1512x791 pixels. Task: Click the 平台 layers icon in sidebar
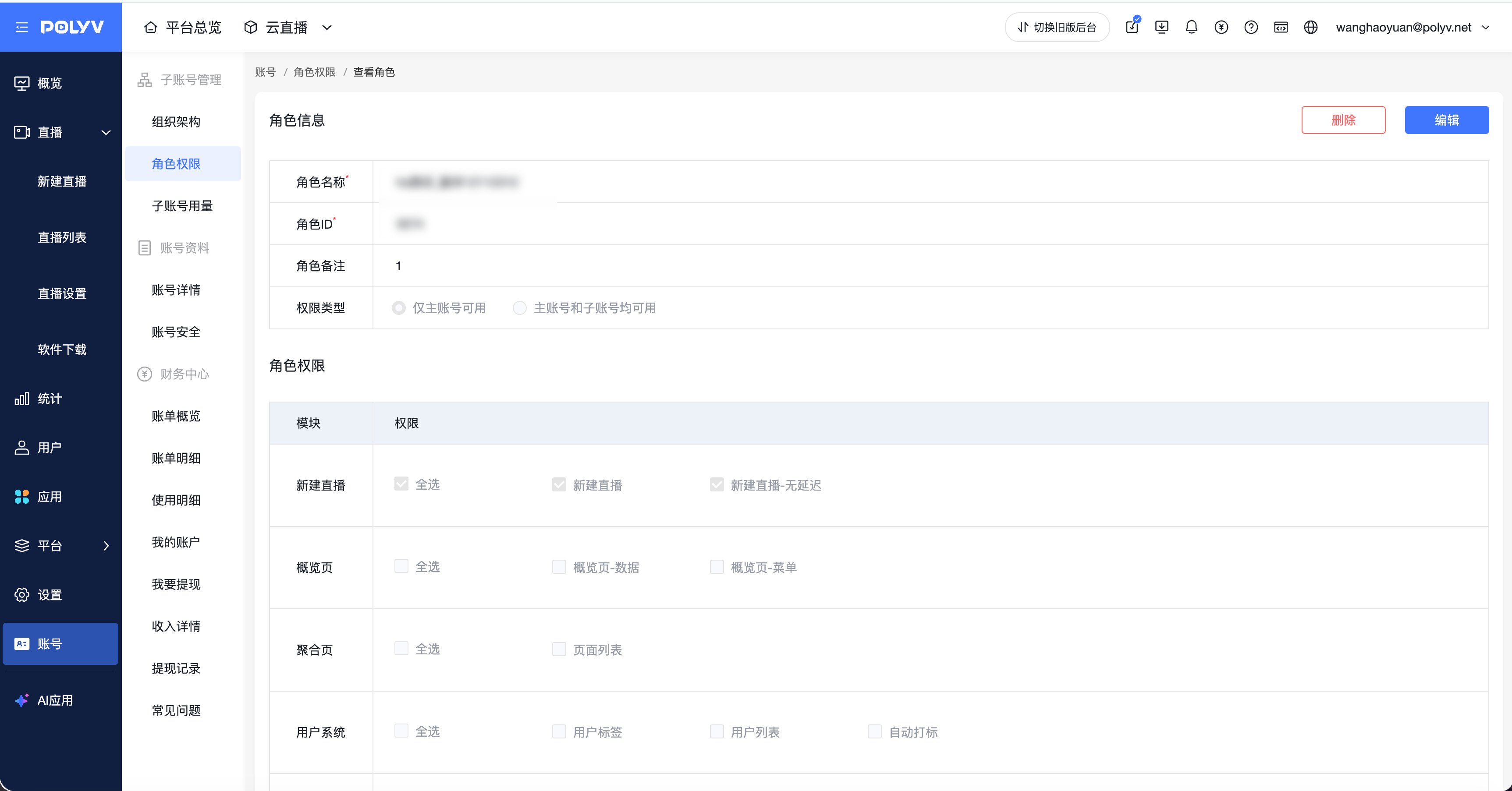[x=22, y=546]
